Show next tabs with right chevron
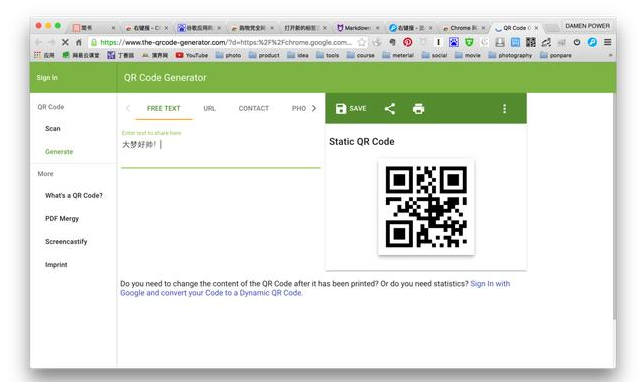The image size is (639, 382). [x=314, y=108]
